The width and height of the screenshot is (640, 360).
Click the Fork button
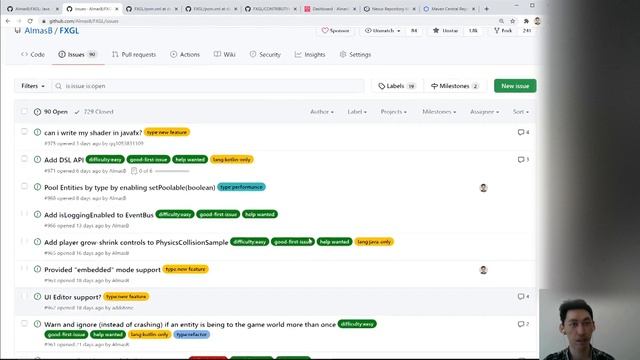[503, 31]
